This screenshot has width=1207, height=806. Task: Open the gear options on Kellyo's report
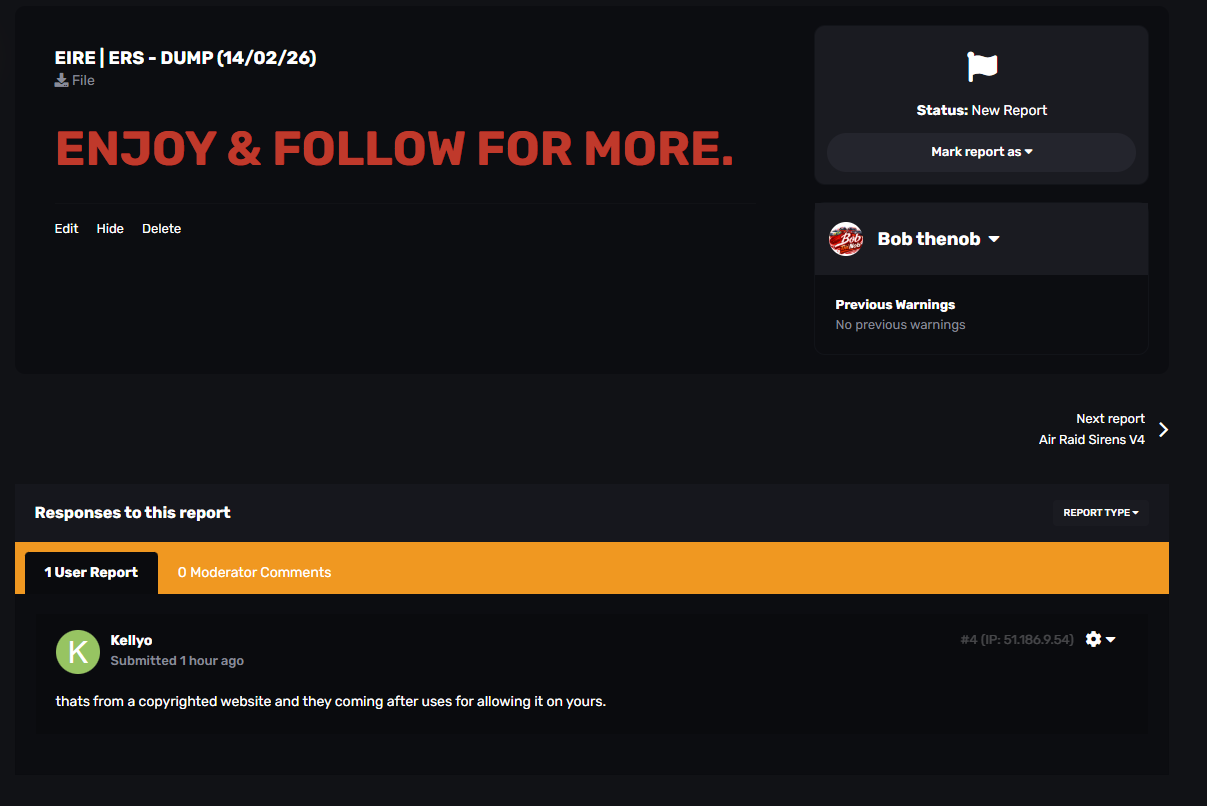point(1100,639)
